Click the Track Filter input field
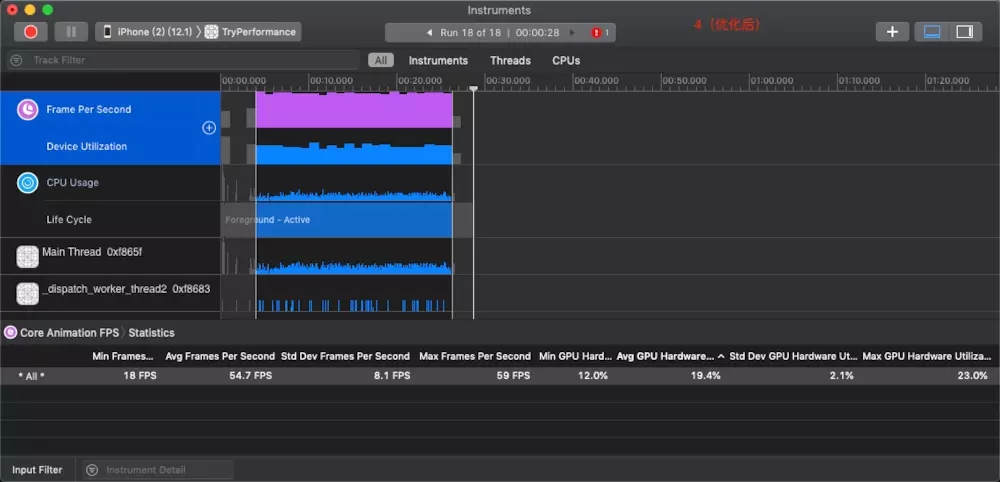Screen dimensions: 1000x482 [183, 60]
